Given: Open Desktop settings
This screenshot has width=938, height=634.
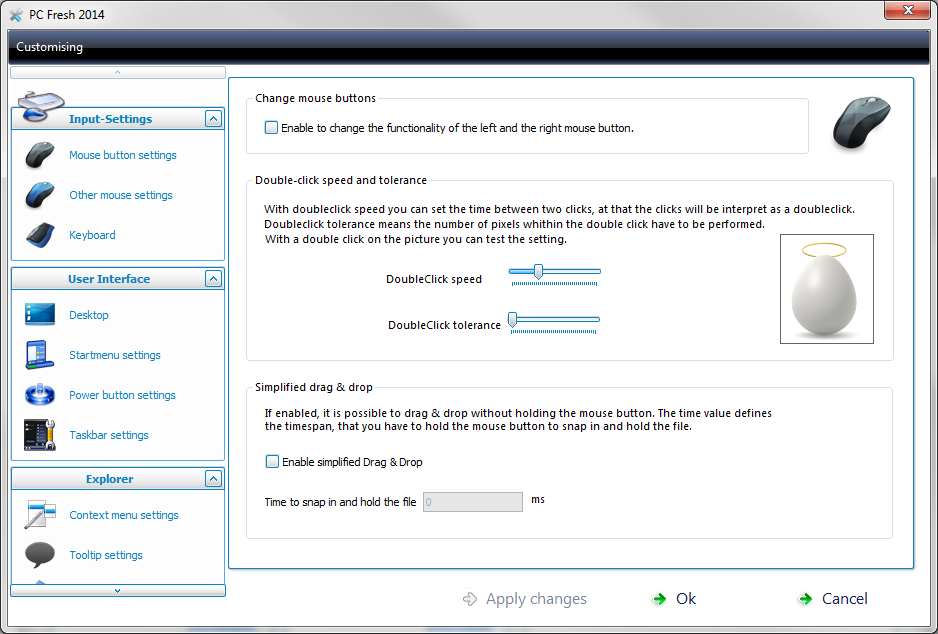Looking at the screenshot, I should [89, 315].
